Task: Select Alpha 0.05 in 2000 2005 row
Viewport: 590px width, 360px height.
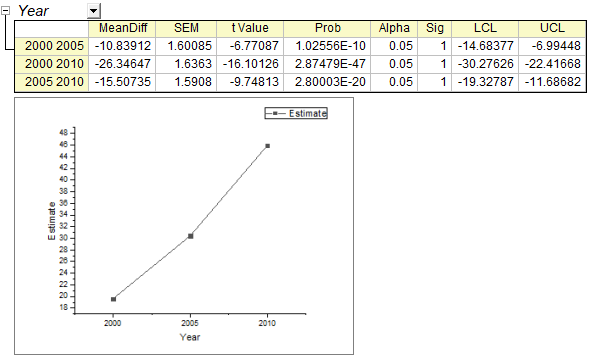Action: point(394,46)
